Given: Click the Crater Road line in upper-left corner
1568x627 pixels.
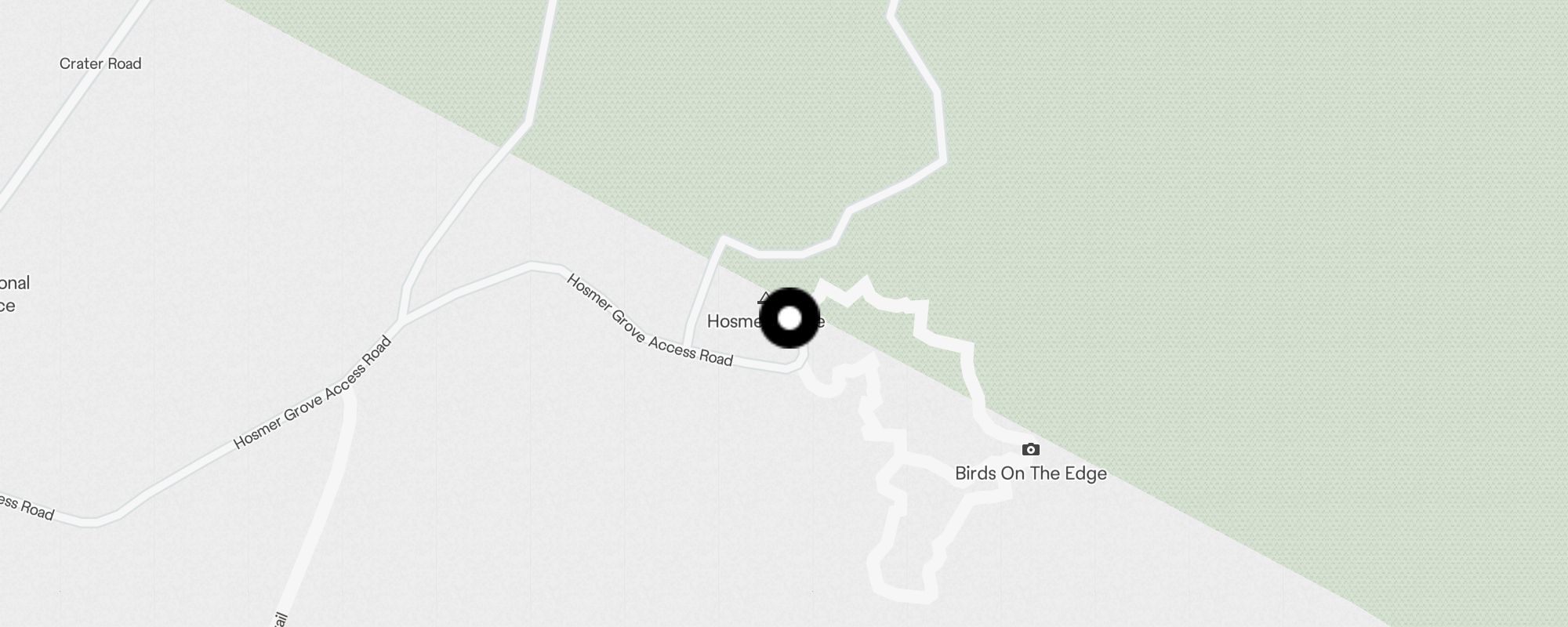Looking at the screenshot, I should pyautogui.click(x=71, y=102).
